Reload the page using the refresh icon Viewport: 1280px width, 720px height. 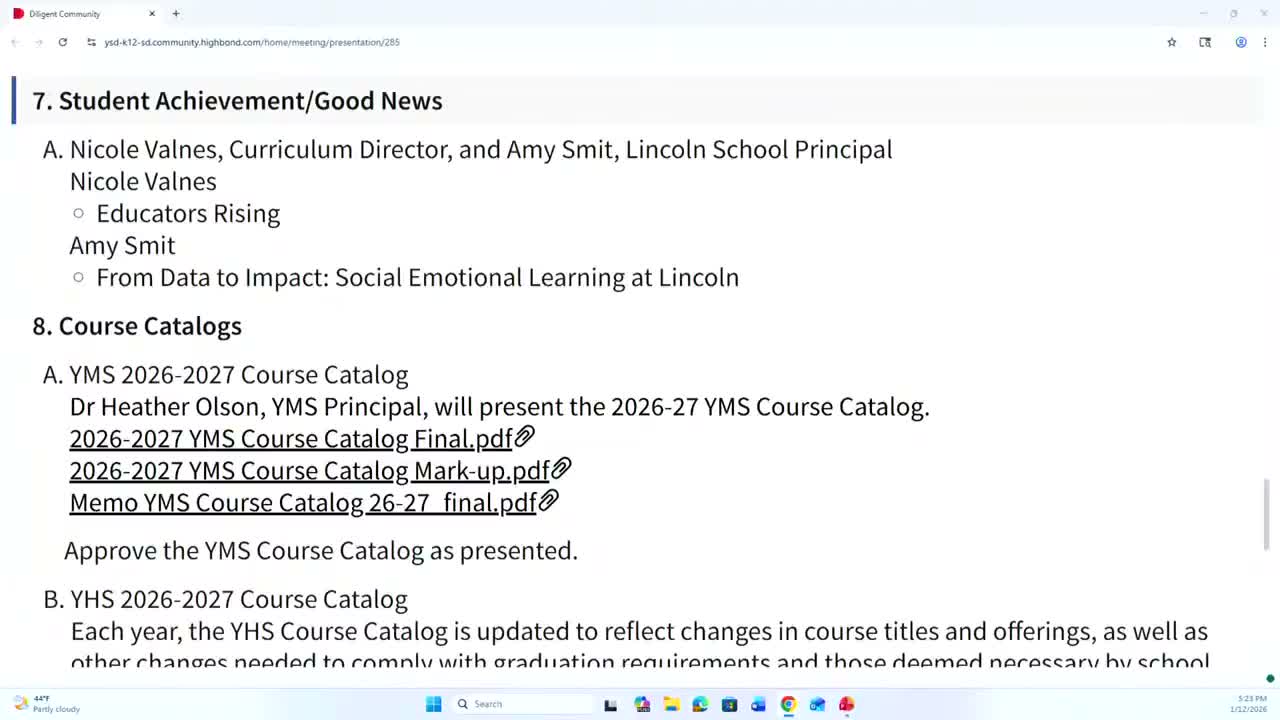coord(62,42)
